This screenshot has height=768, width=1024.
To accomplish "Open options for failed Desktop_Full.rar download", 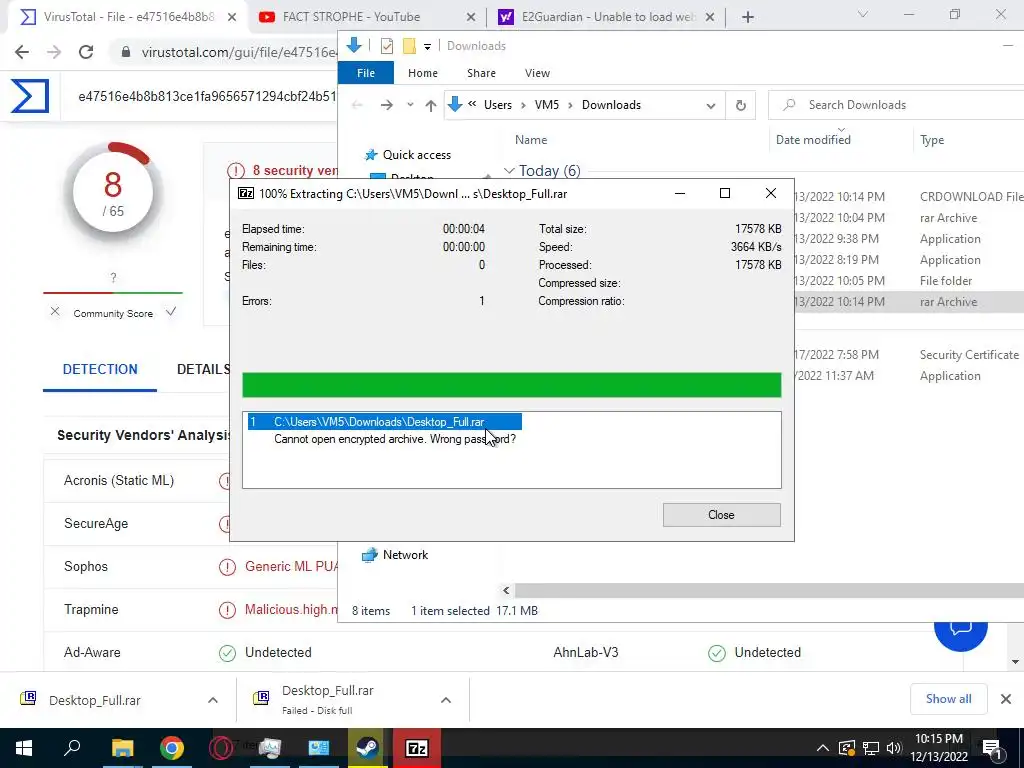I will coord(445,700).
